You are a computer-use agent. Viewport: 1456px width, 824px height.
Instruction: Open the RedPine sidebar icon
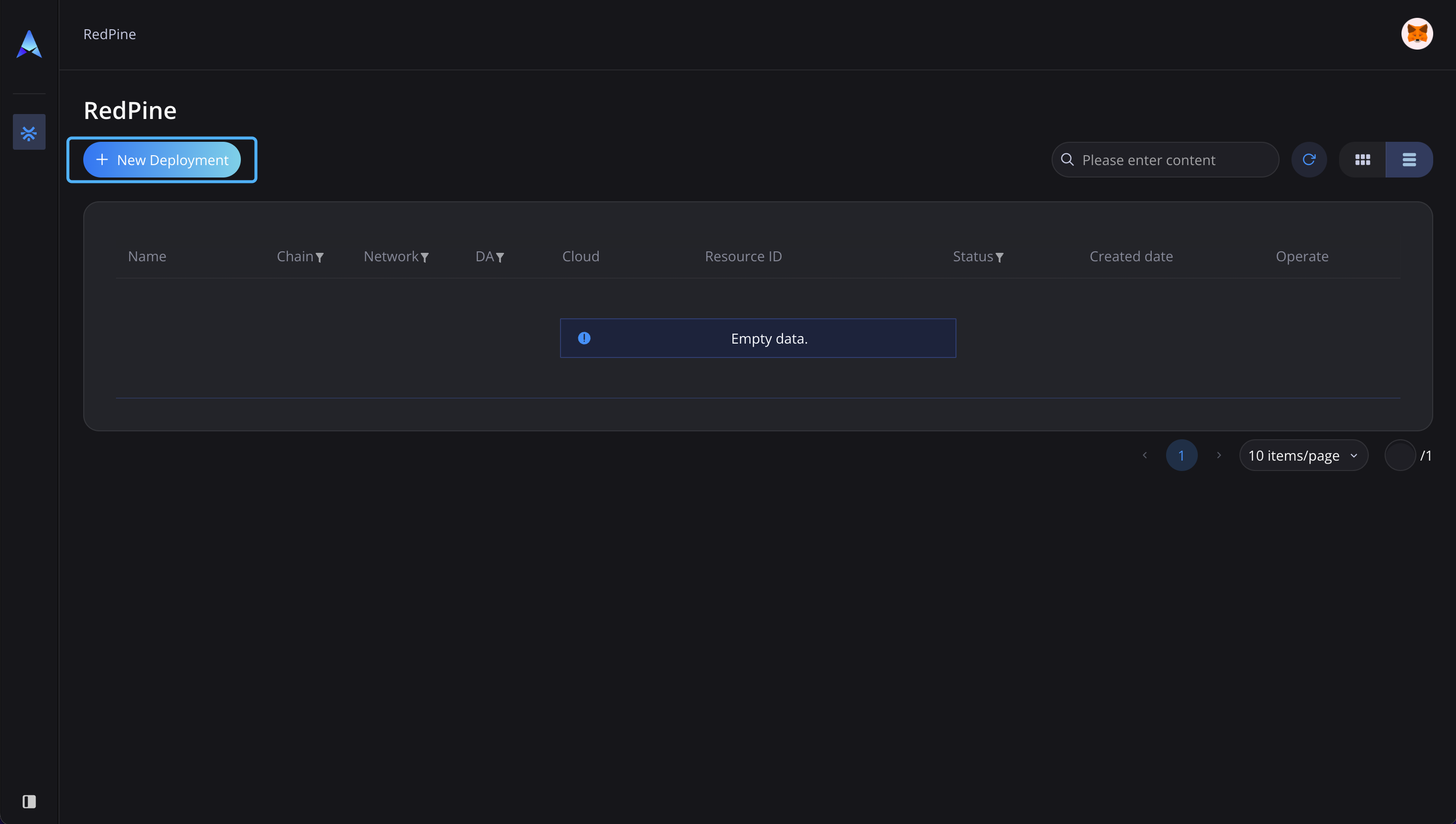pos(29,132)
